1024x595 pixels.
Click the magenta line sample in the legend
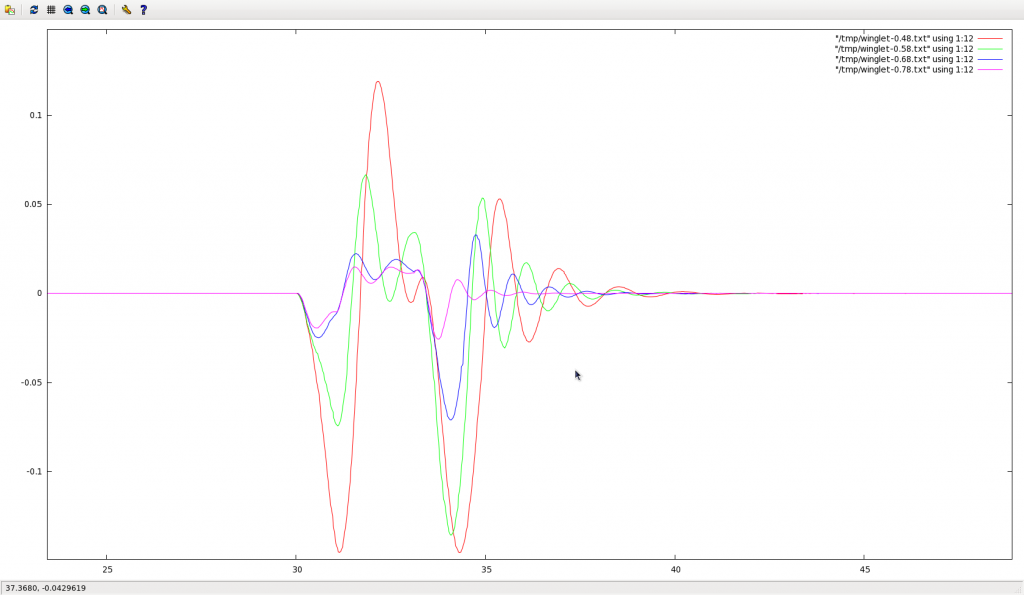coord(990,69)
